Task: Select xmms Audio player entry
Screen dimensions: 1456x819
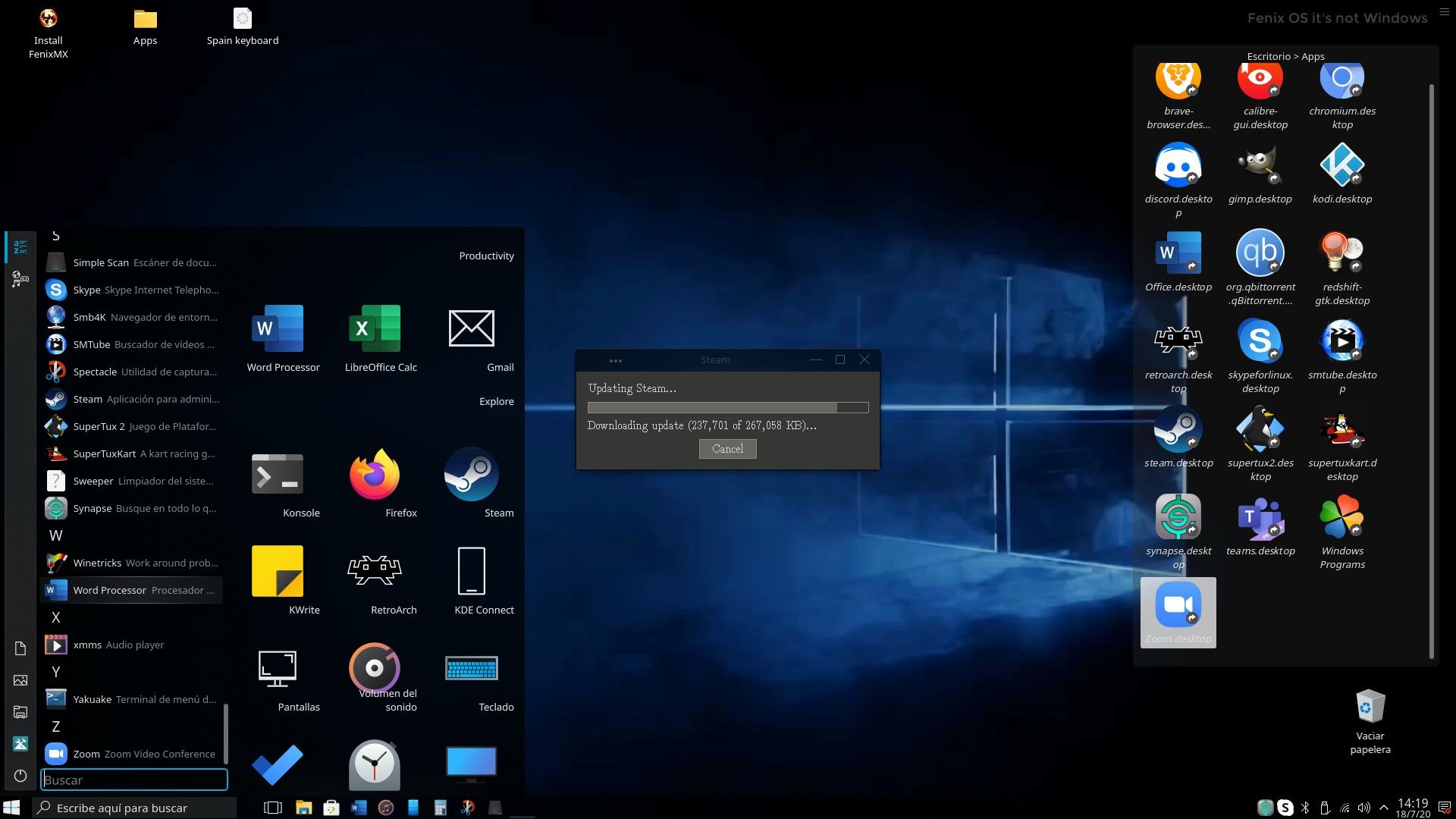Action: (131, 645)
